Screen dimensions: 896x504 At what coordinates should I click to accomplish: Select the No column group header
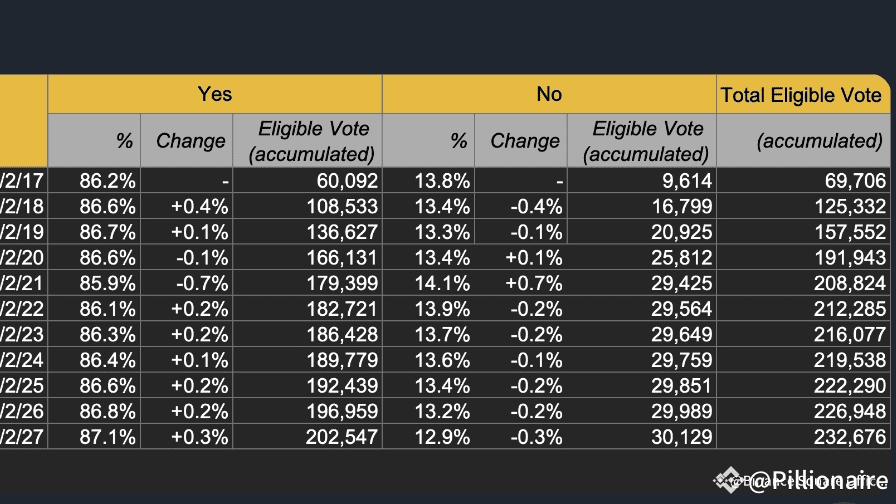click(x=549, y=94)
